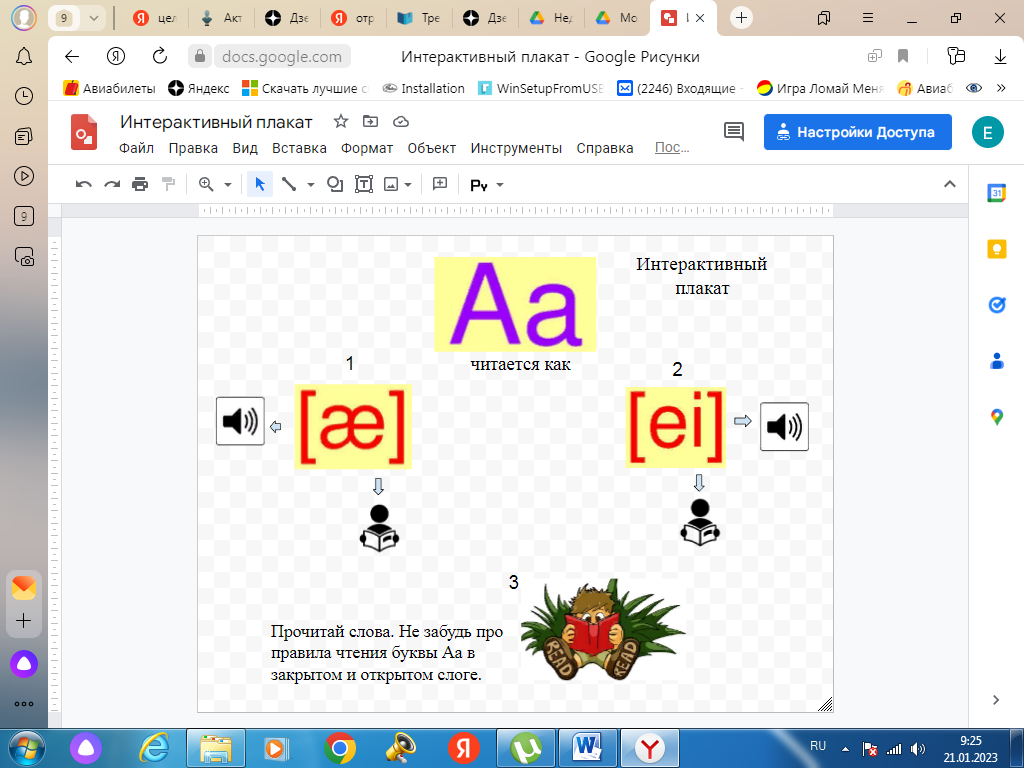Open the comment history icon

pos(734,132)
